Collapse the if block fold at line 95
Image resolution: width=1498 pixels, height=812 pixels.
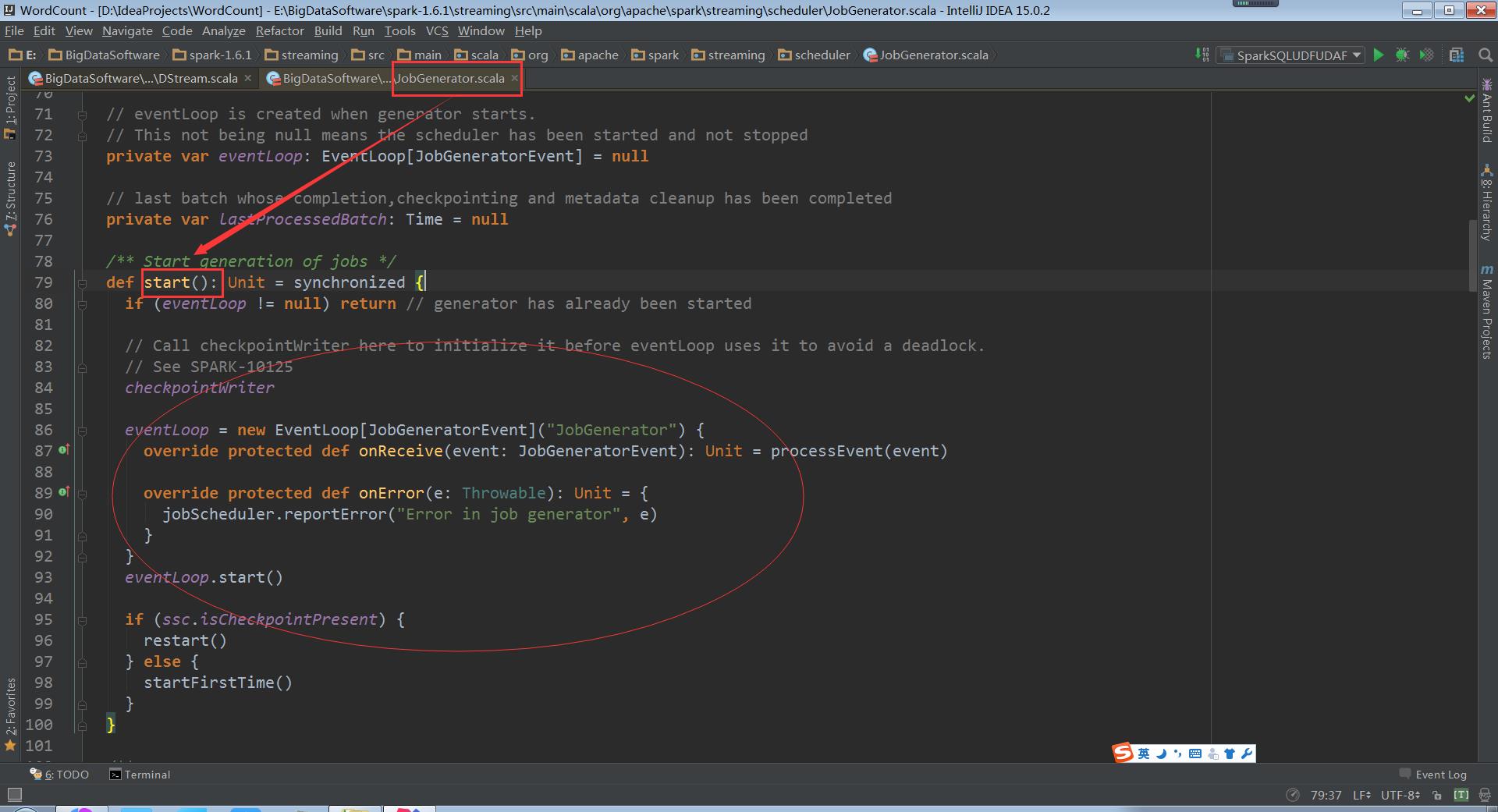[82, 619]
